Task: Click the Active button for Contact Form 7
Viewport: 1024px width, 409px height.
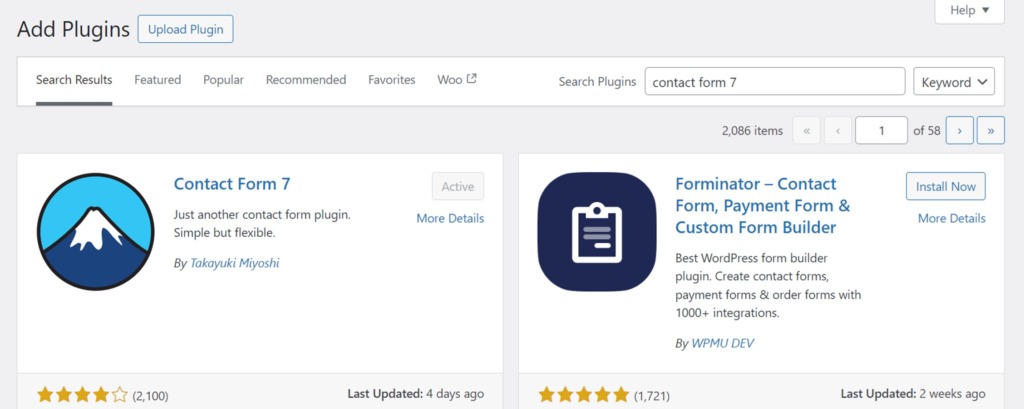Action: (458, 186)
